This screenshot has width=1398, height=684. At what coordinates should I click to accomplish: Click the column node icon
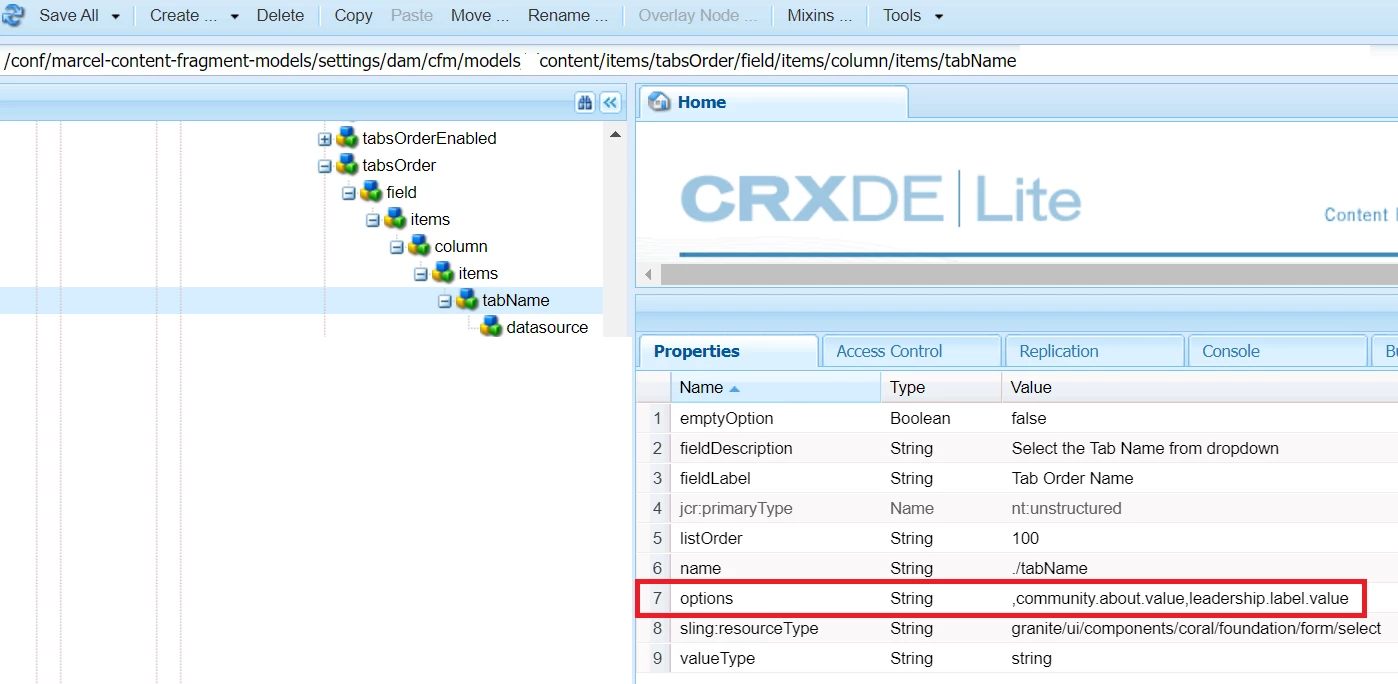tap(419, 246)
